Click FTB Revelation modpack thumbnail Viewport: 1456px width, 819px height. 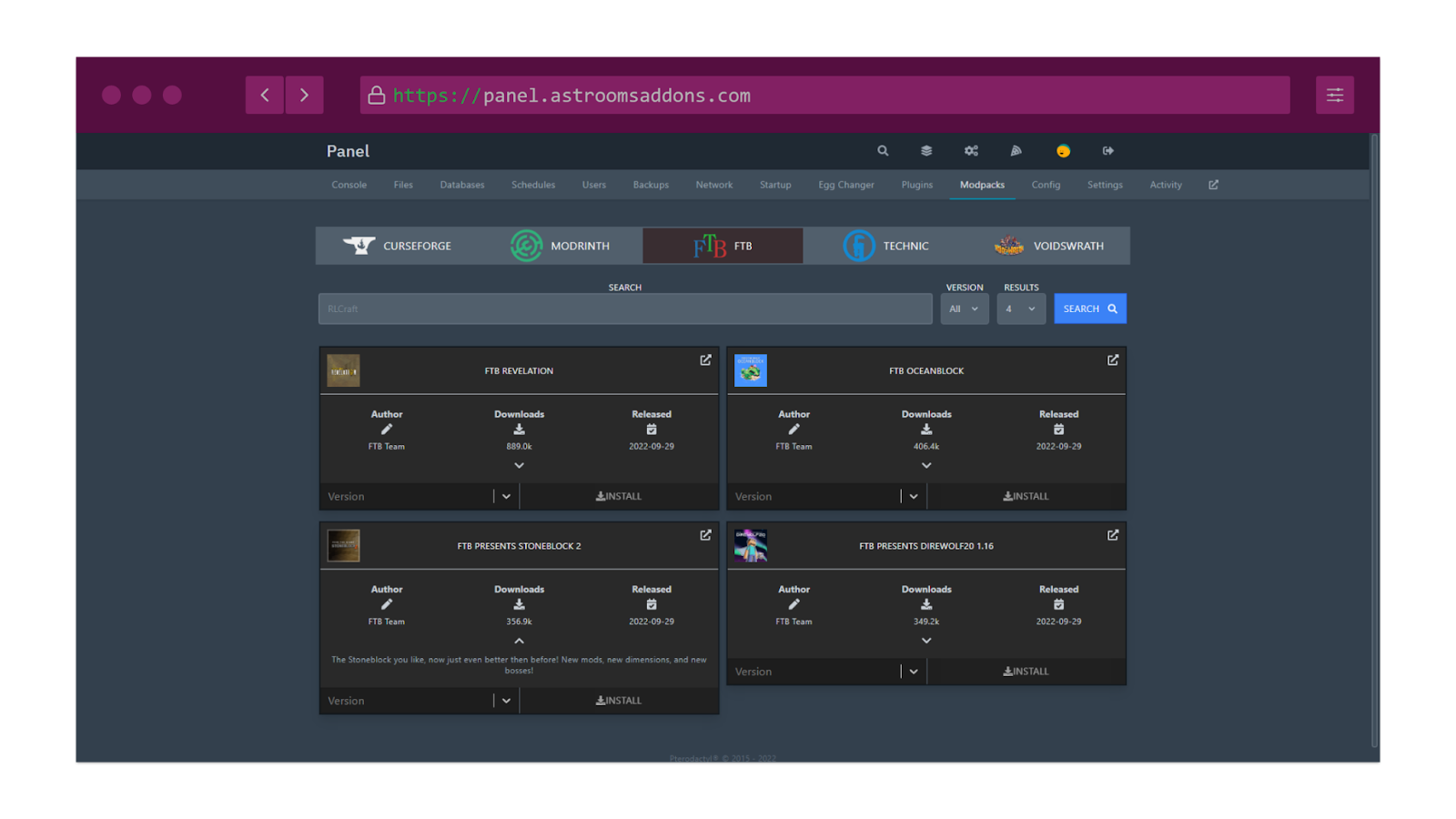[343, 370]
